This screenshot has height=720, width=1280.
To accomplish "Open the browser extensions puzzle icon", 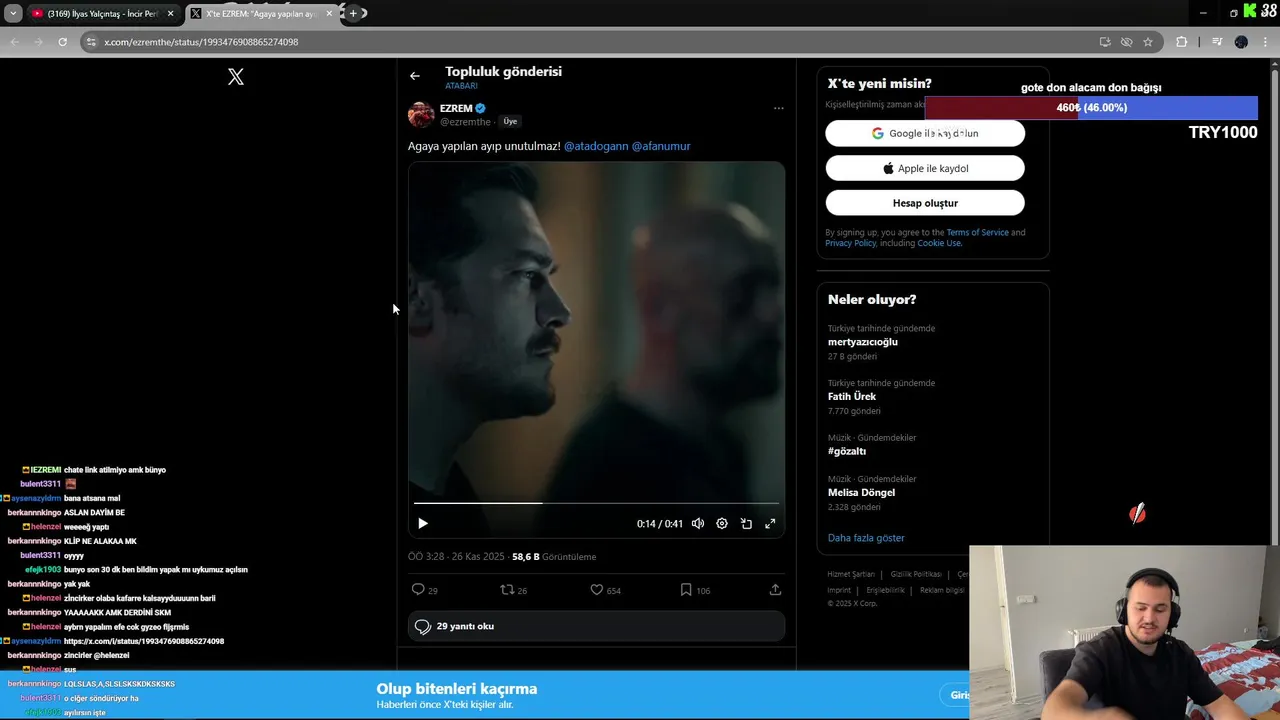I will tap(1182, 42).
